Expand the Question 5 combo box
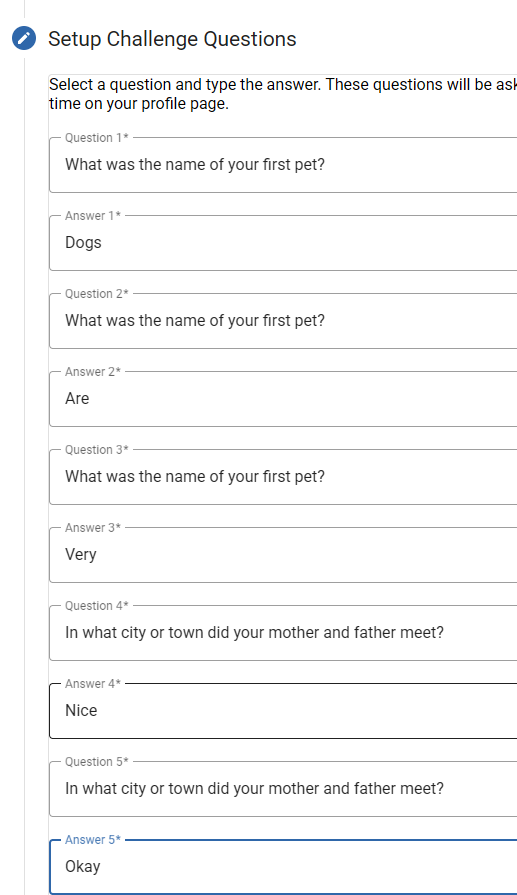 click(x=283, y=788)
